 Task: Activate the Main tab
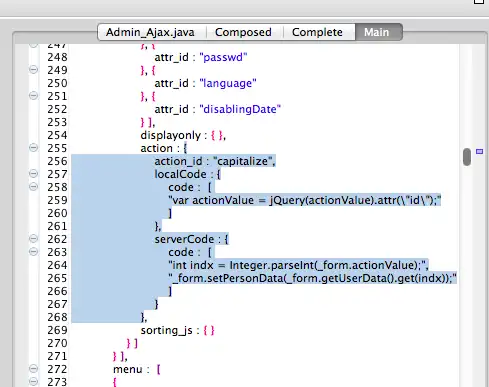click(379, 32)
